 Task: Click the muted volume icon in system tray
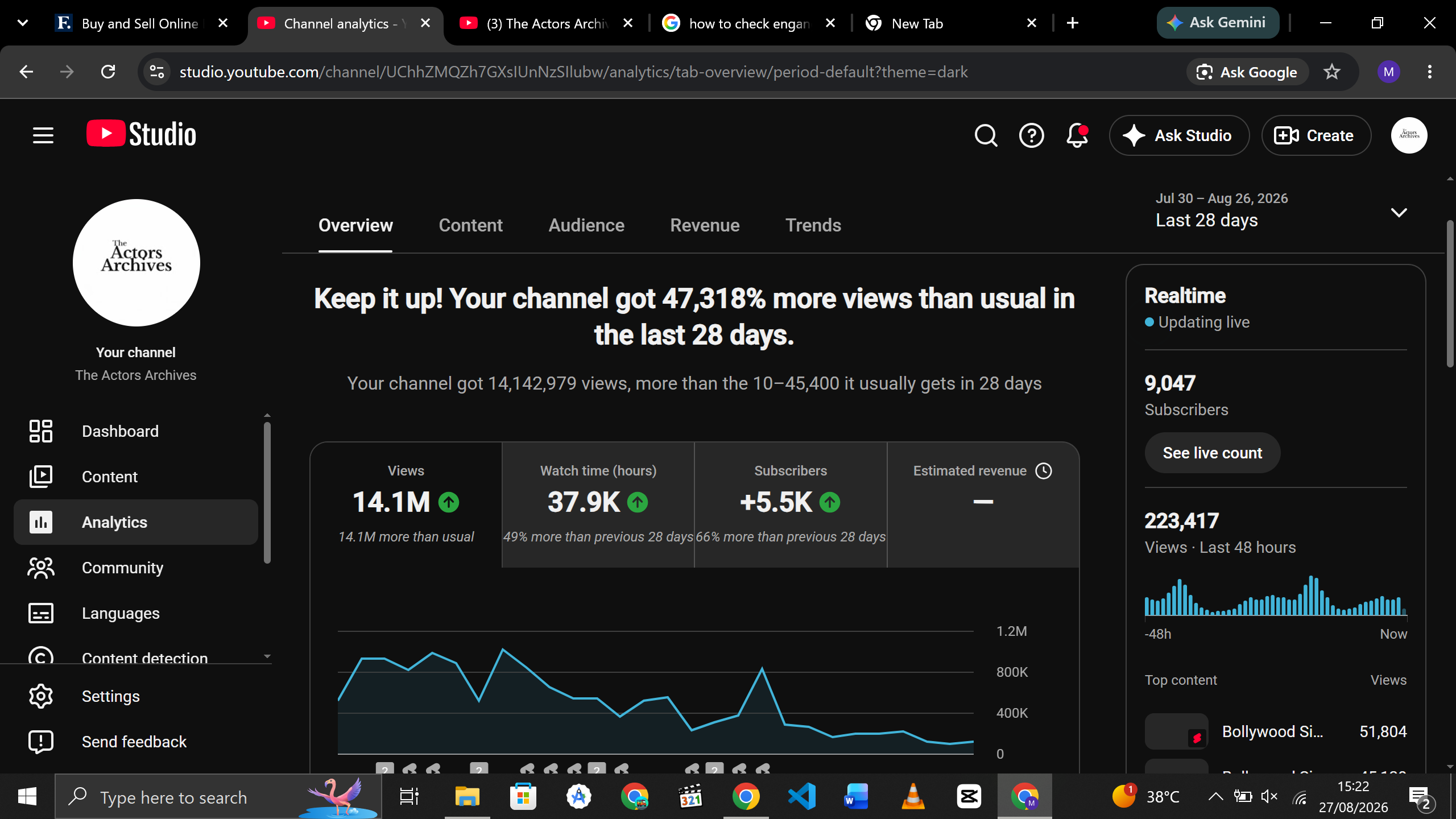[1269, 796]
